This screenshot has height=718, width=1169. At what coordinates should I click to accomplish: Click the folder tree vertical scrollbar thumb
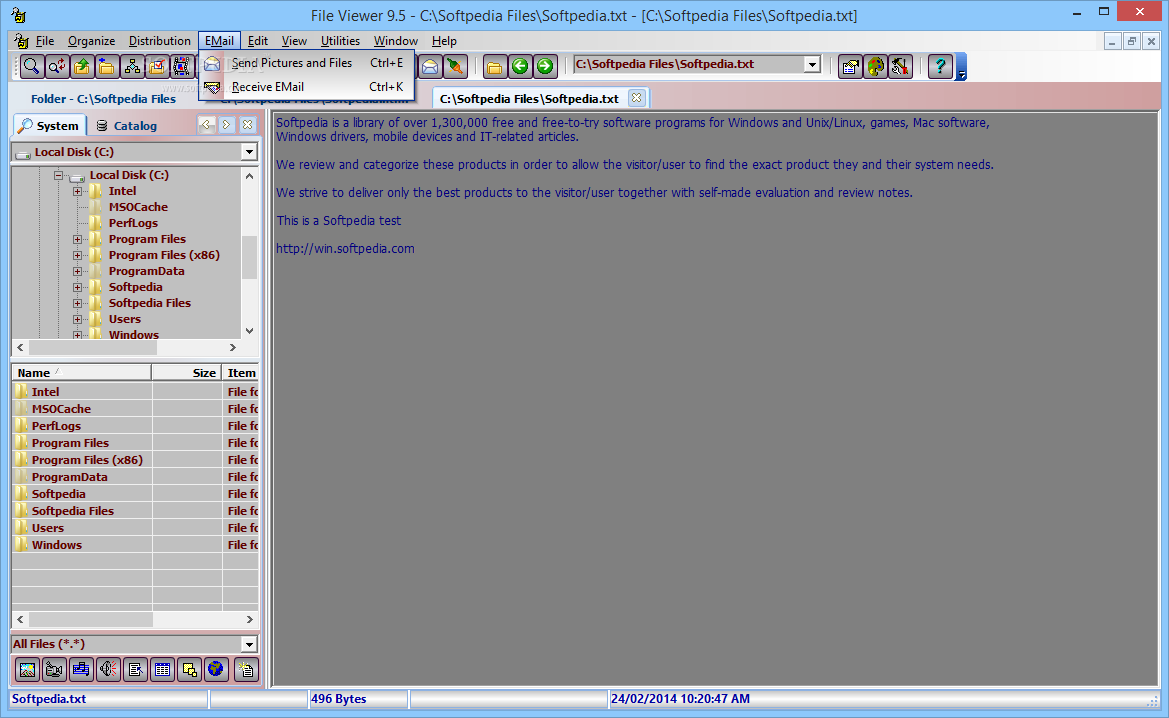click(249, 257)
